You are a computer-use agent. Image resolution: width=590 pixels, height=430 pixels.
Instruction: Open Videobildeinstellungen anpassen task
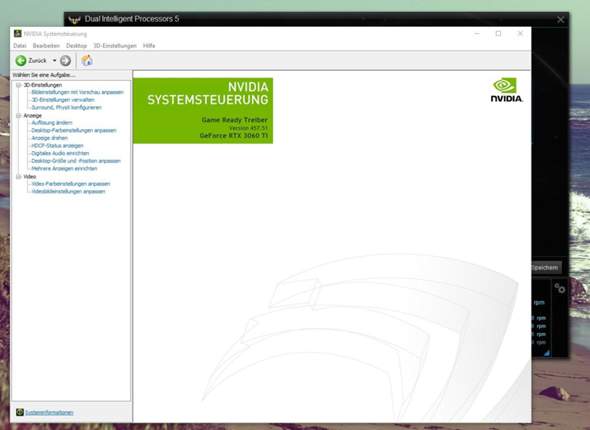click(68, 191)
